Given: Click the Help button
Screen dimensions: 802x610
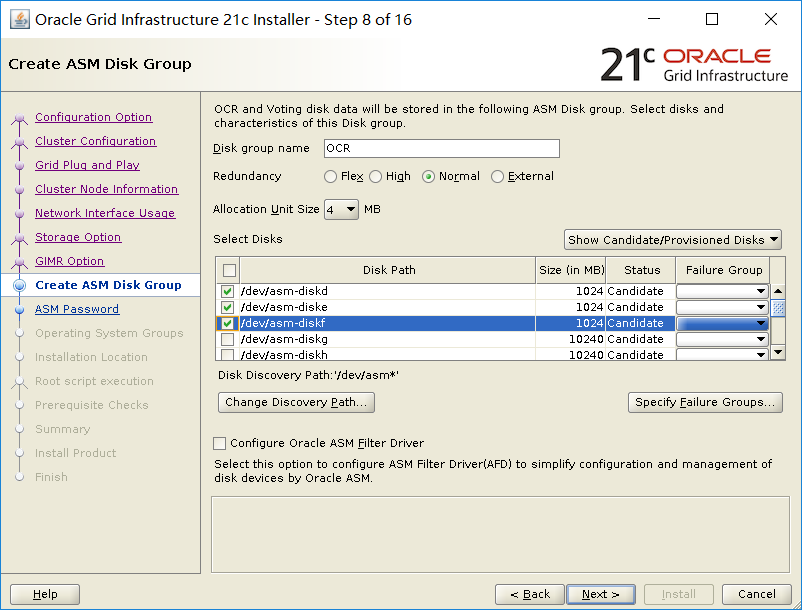Looking at the screenshot, I should pos(45,594).
